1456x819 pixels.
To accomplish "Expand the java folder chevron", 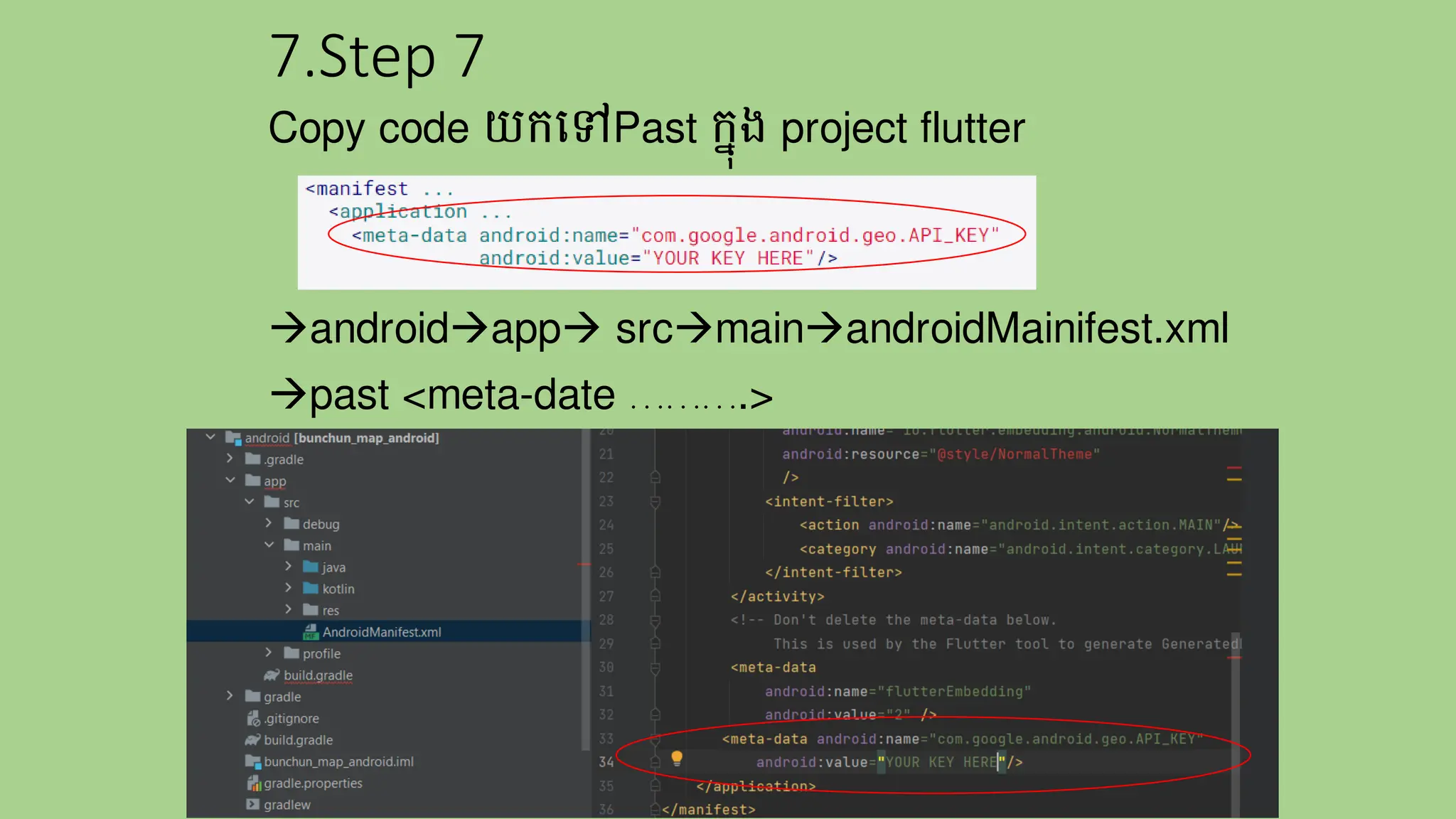I will [288, 566].
